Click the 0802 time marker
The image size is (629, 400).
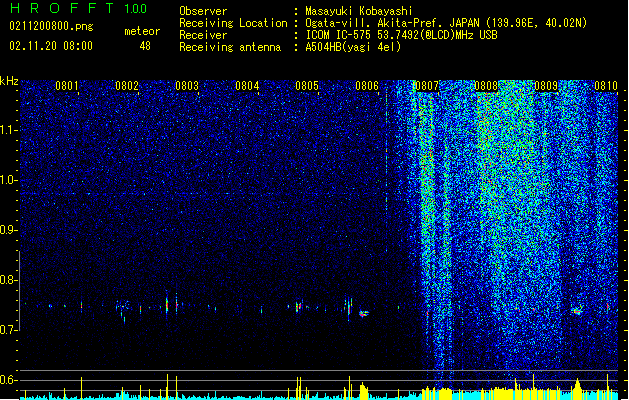pyautogui.click(x=127, y=86)
